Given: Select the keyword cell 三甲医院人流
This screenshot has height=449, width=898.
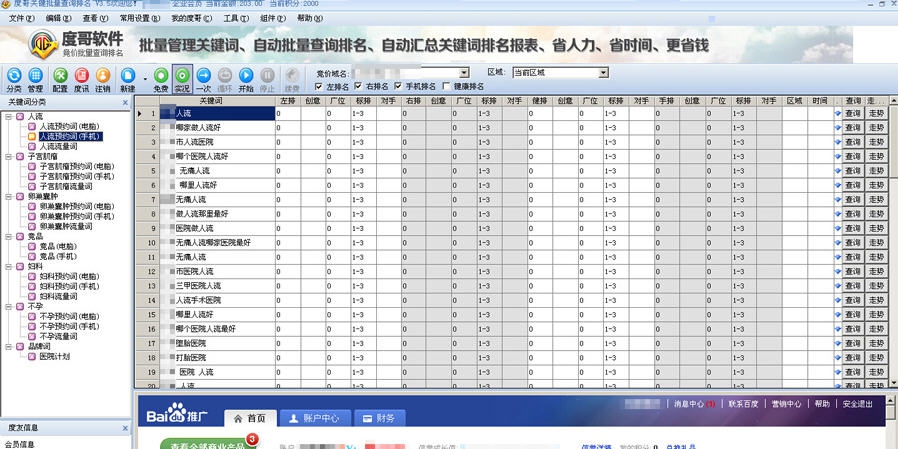Looking at the screenshot, I should (217, 286).
